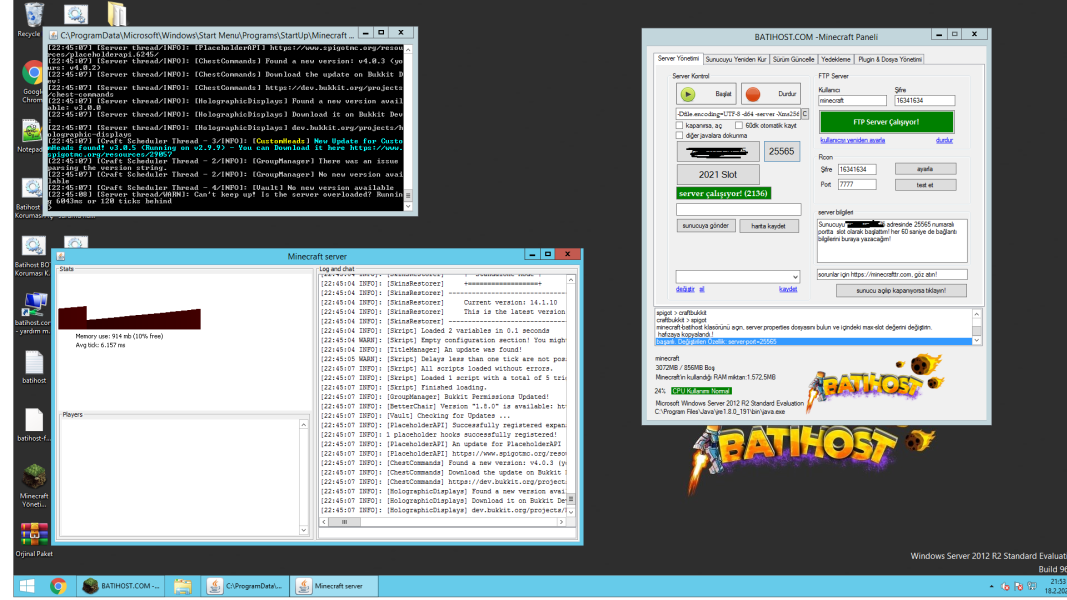Toggle the 'kapanırsa, aç' checkbox
Viewport: 1067px width, 600px height.
coord(680,126)
